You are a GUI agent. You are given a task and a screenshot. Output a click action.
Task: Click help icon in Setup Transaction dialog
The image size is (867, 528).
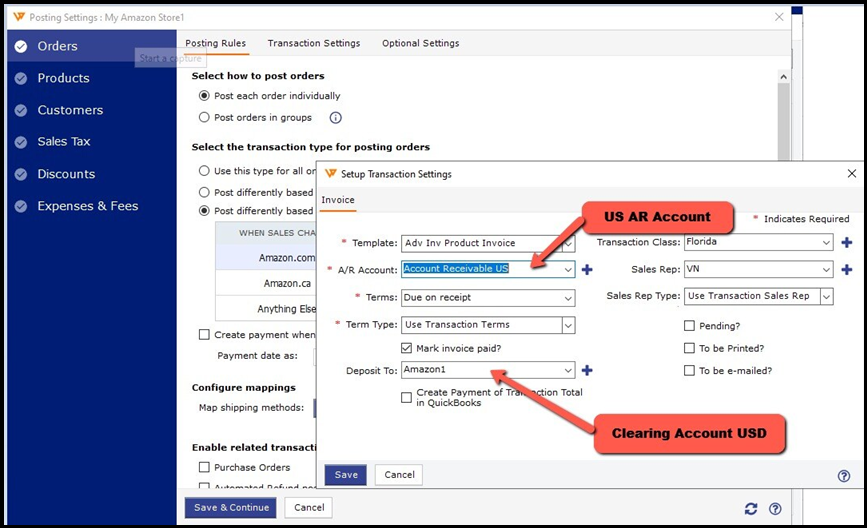[843, 476]
